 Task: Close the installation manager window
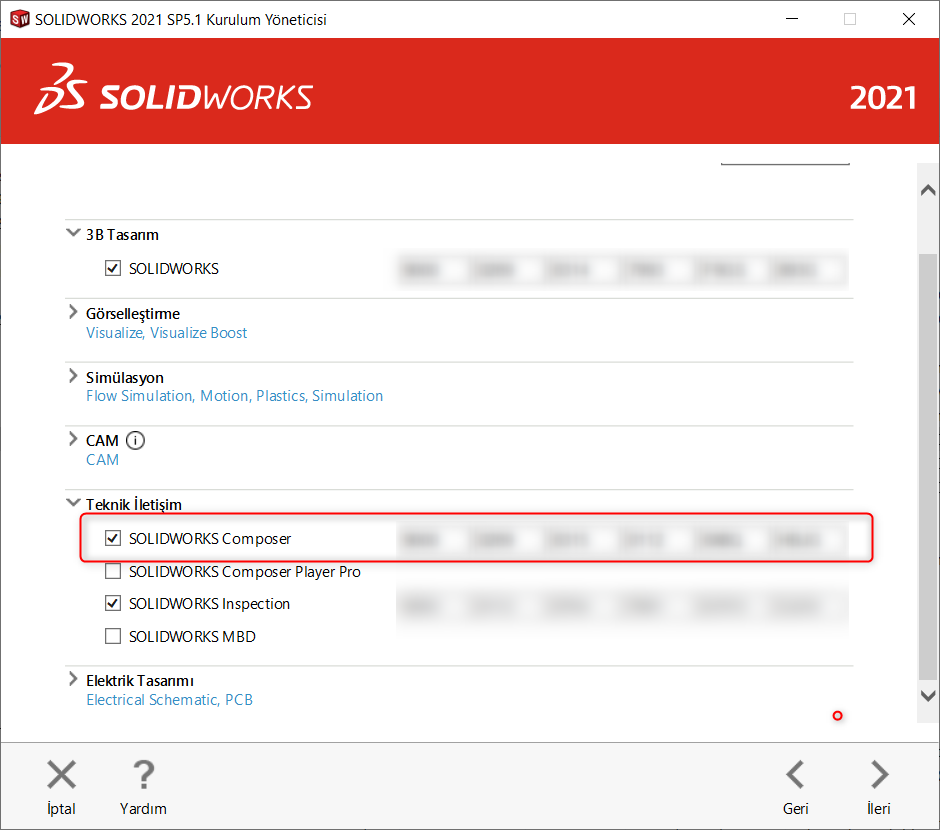(908, 19)
